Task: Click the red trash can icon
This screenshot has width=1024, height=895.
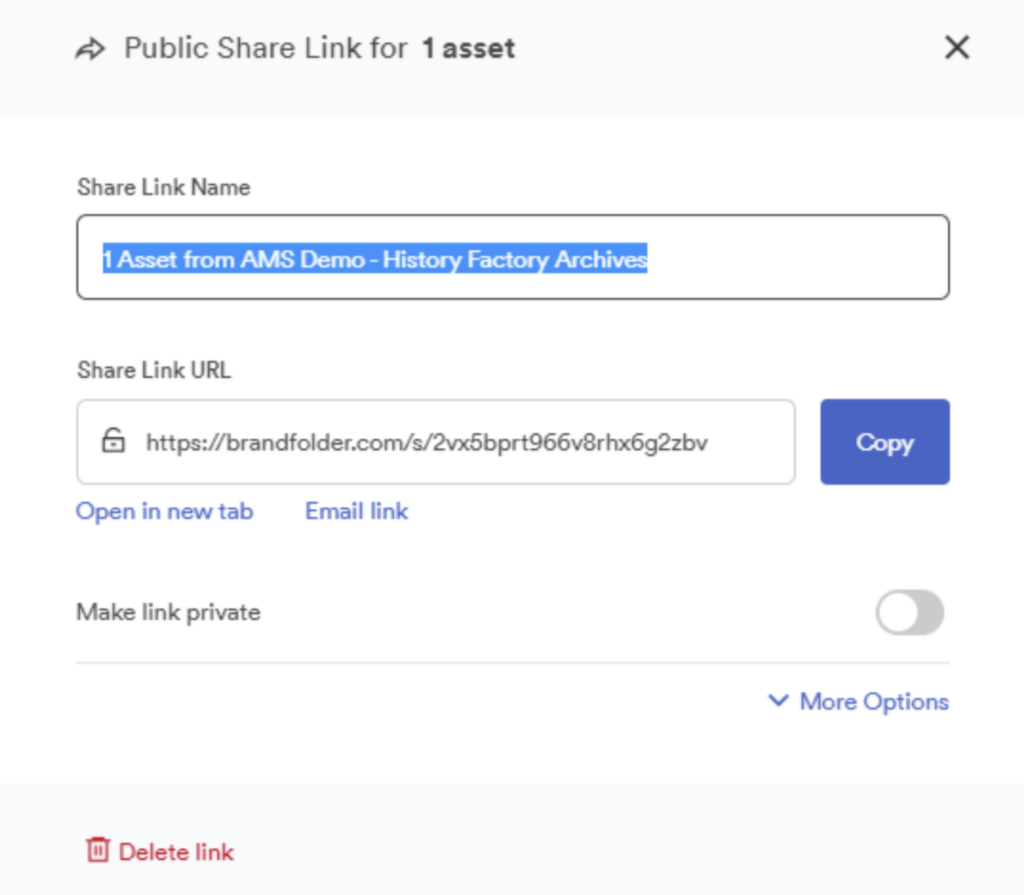Action: [98, 850]
